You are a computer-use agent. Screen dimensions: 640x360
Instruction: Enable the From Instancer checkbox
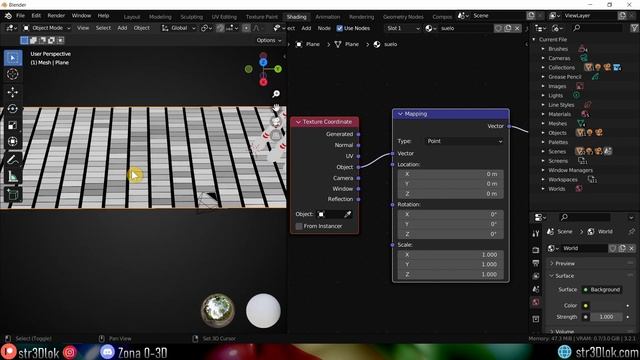[x=299, y=226]
